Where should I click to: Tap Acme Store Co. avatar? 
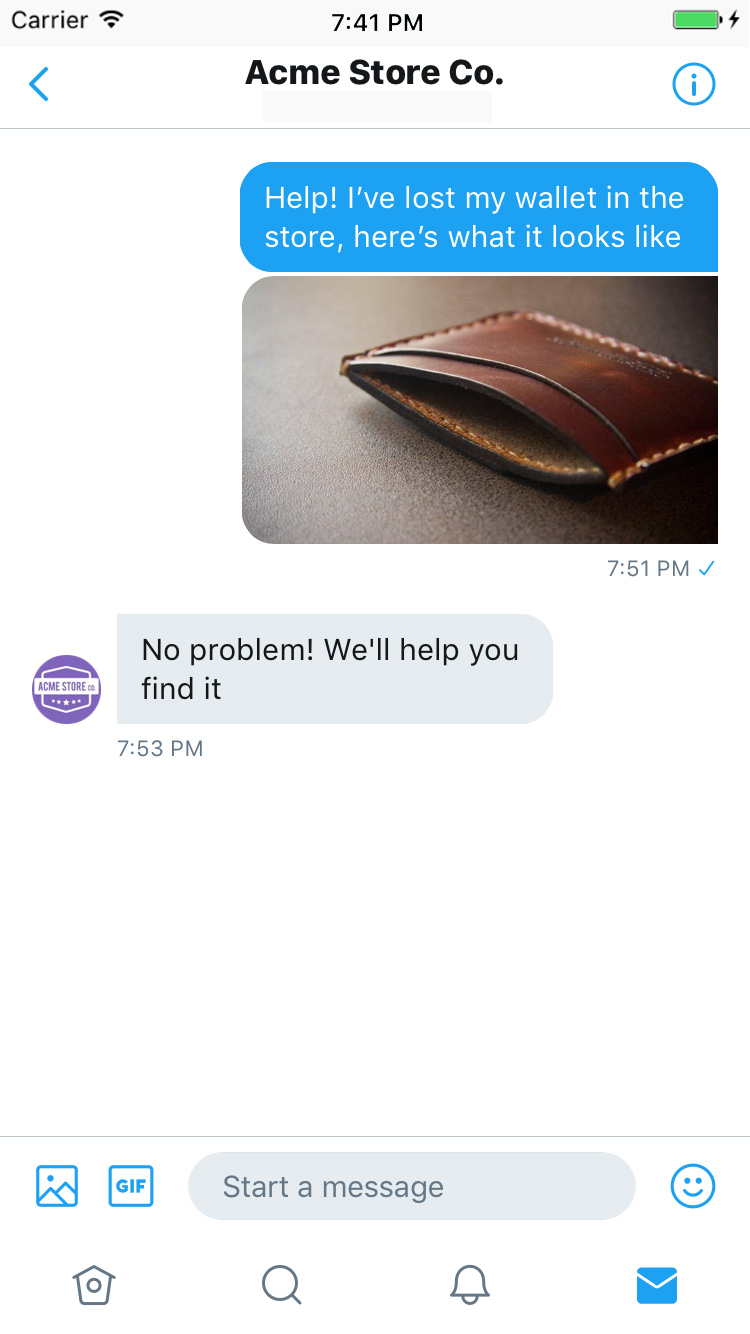[67, 689]
